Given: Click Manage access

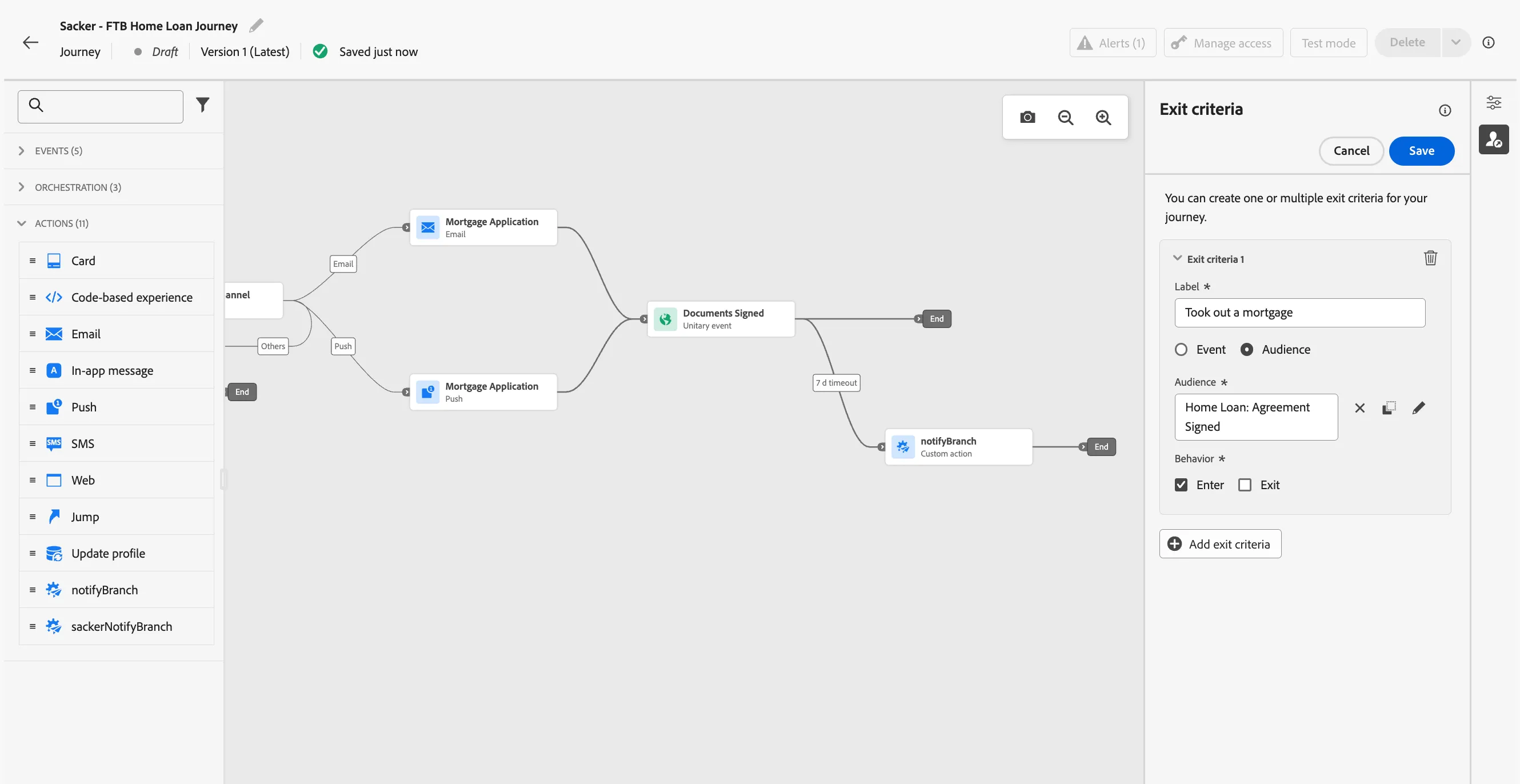Looking at the screenshot, I should (x=1223, y=43).
